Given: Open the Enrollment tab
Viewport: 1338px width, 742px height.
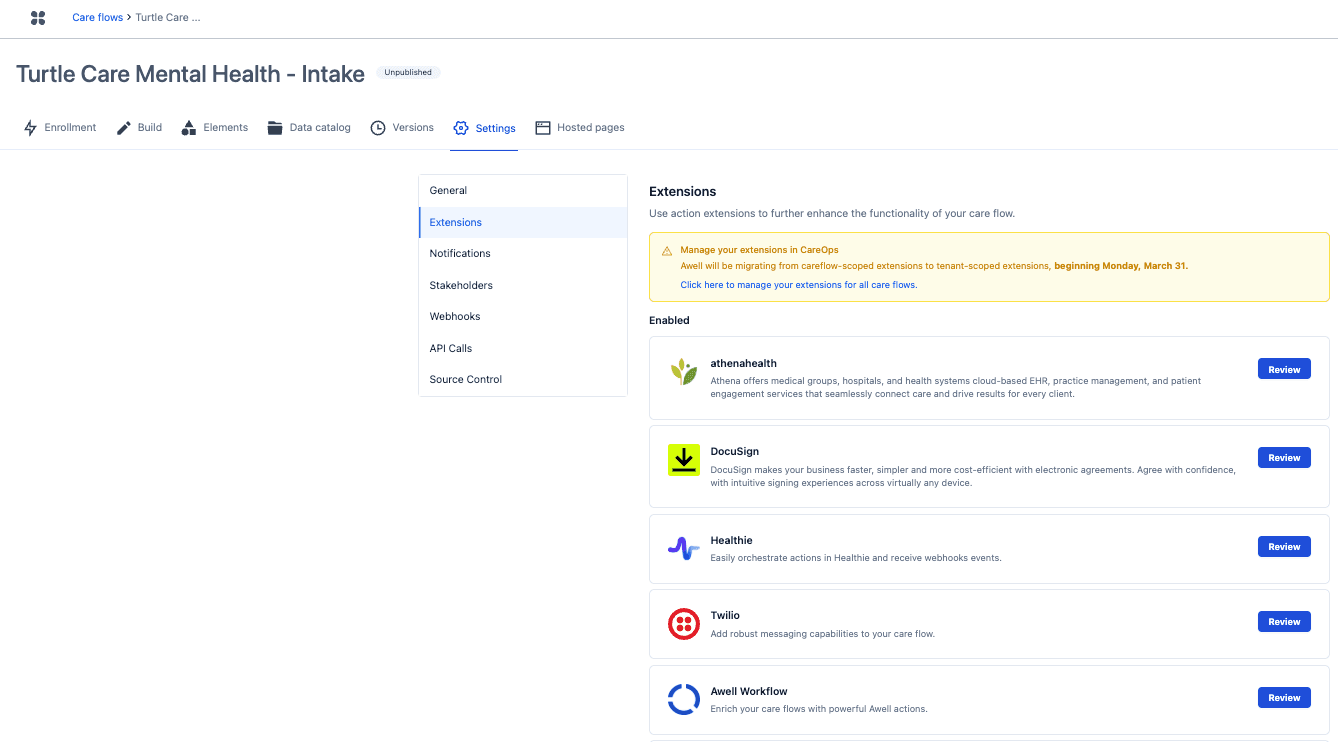Looking at the screenshot, I should coord(60,128).
